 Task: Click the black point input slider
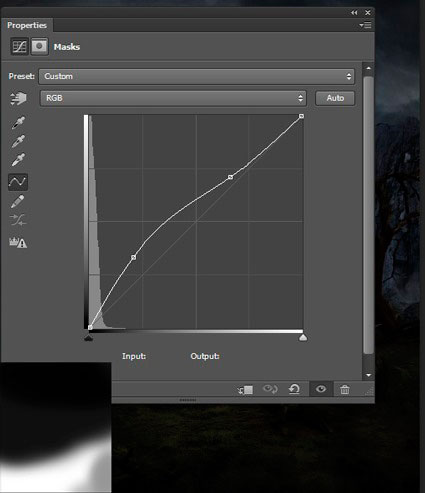[x=88, y=338]
